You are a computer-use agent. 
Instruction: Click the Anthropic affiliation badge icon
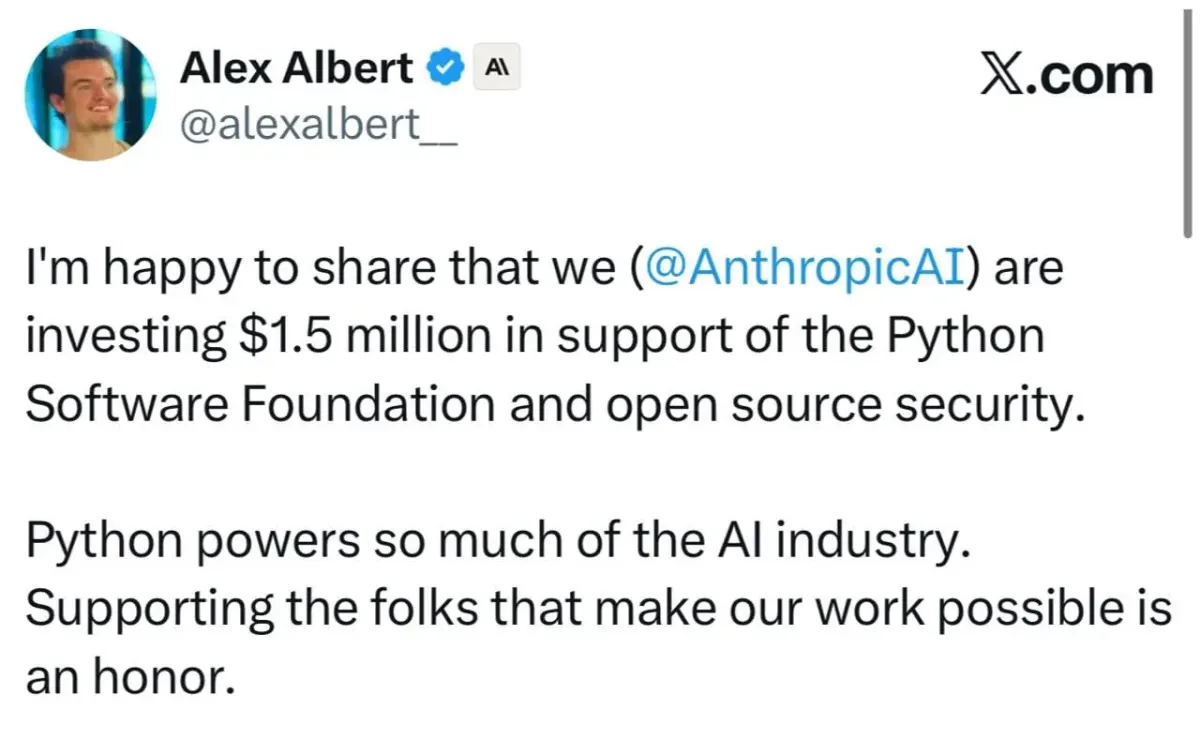coord(496,68)
